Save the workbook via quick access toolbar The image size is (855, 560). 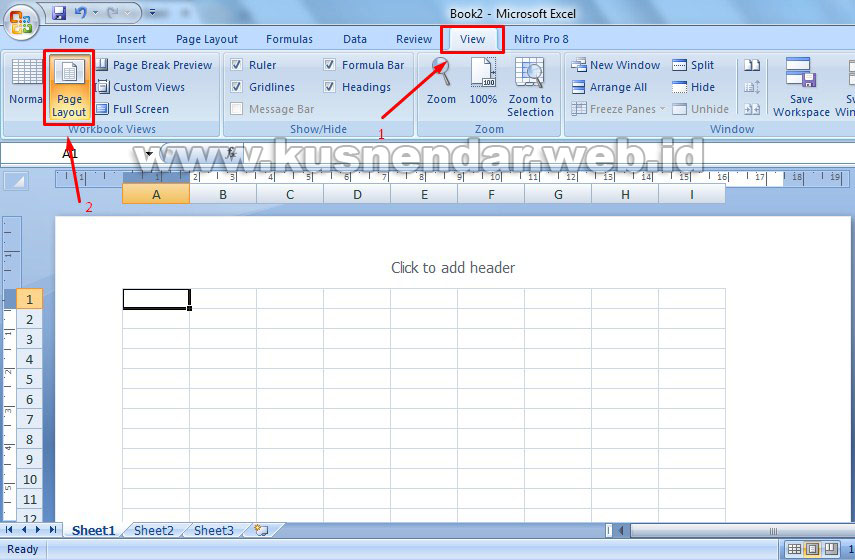click(58, 13)
